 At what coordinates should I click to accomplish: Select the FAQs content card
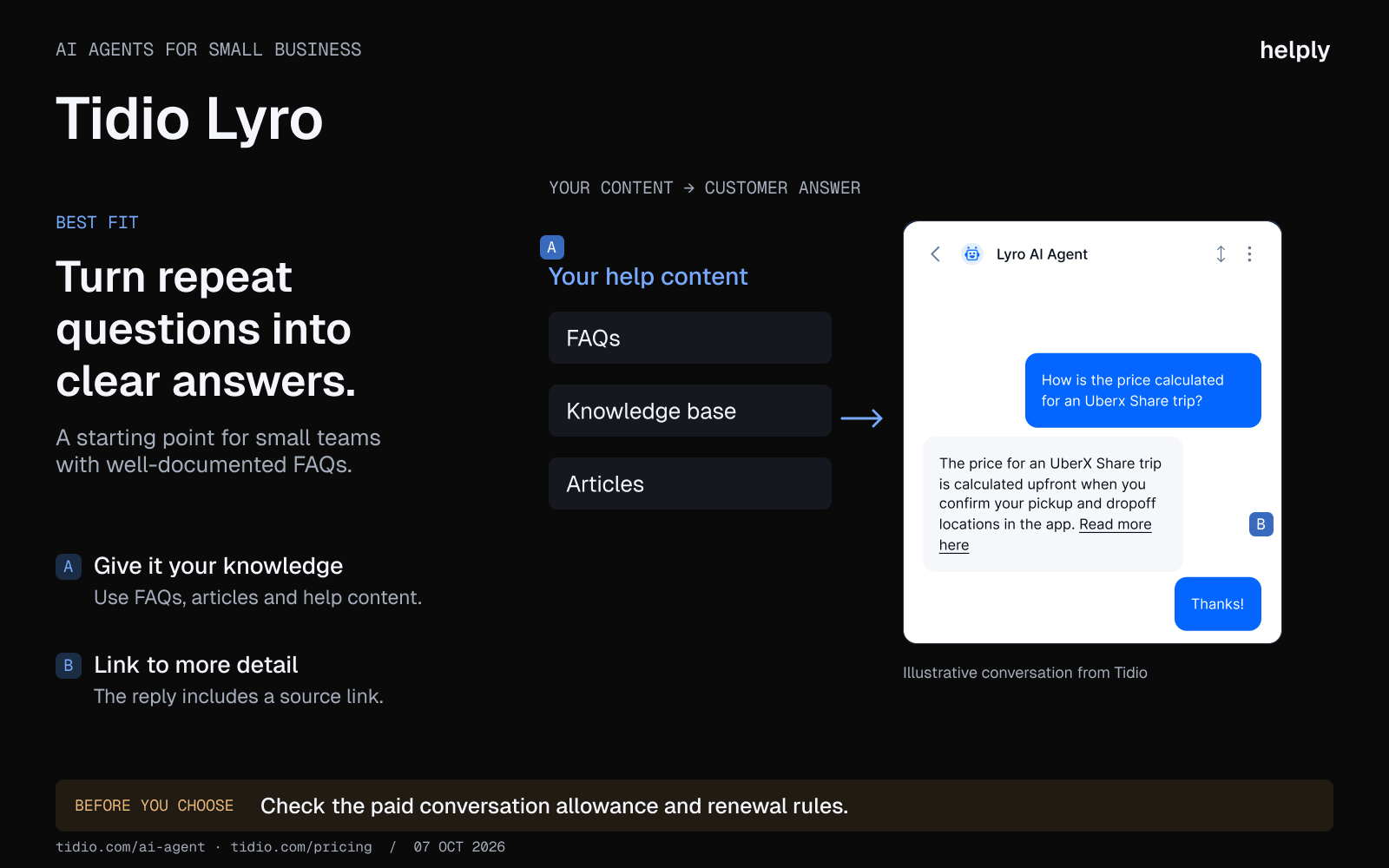(690, 338)
